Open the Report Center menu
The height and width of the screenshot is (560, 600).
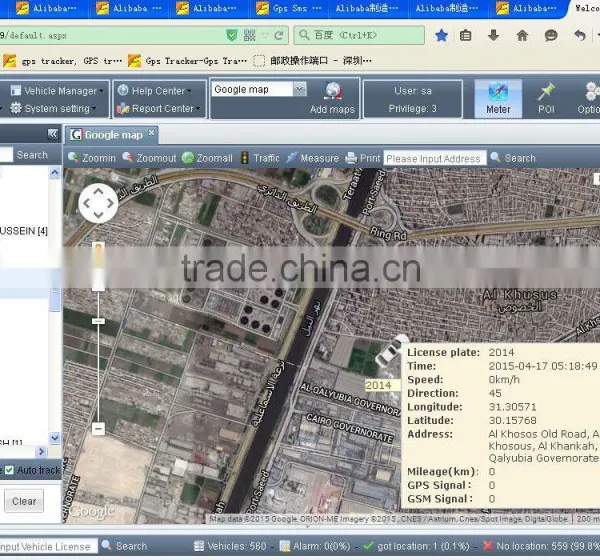tap(158, 109)
